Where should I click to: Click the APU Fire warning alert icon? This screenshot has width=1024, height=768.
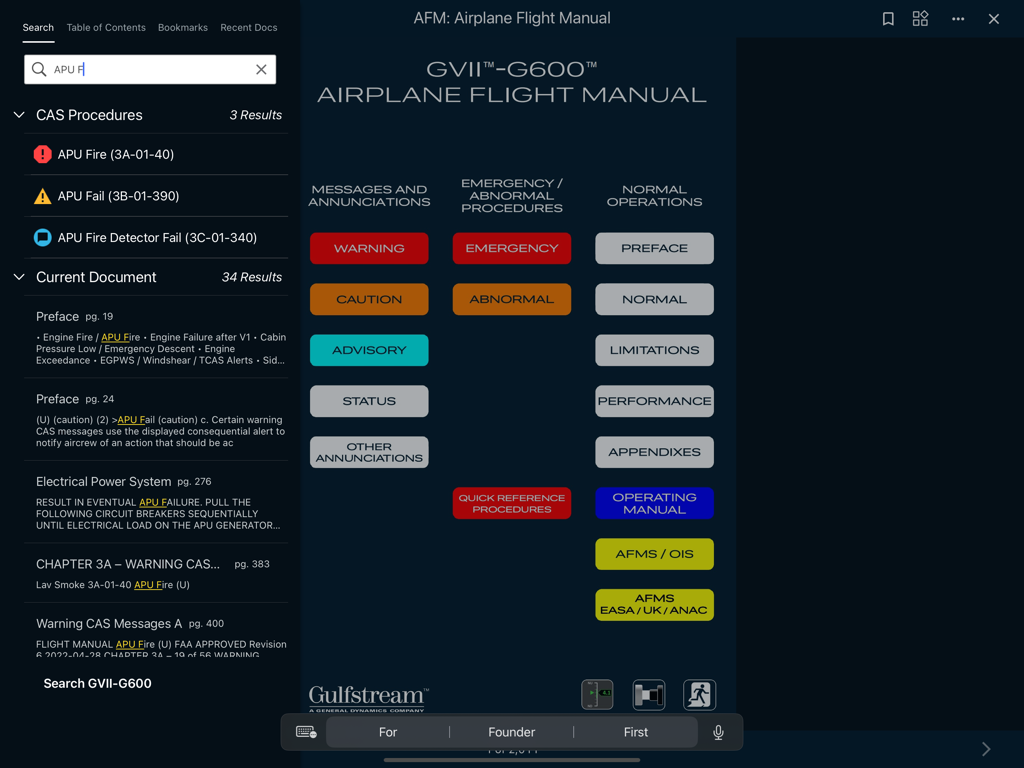[x=41, y=154]
